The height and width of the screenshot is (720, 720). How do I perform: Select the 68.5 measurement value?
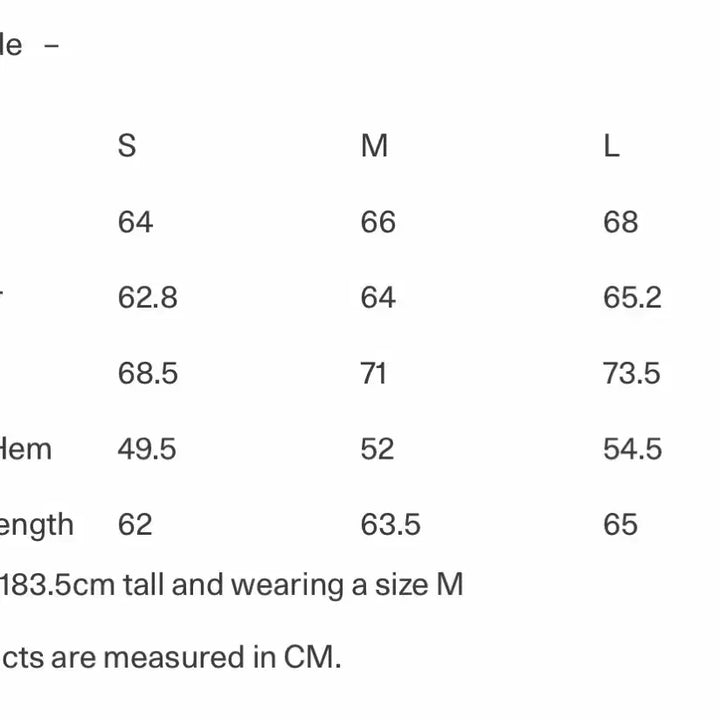[x=147, y=374]
